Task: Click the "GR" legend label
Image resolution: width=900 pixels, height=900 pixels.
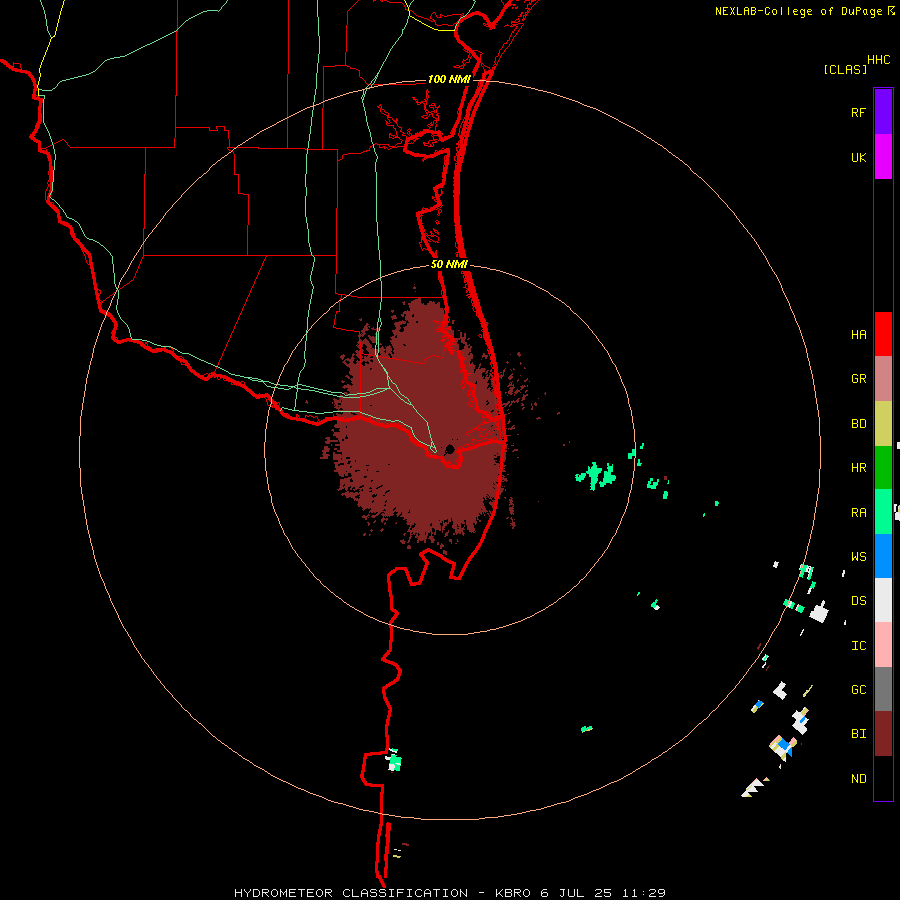Action: tap(858, 379)
